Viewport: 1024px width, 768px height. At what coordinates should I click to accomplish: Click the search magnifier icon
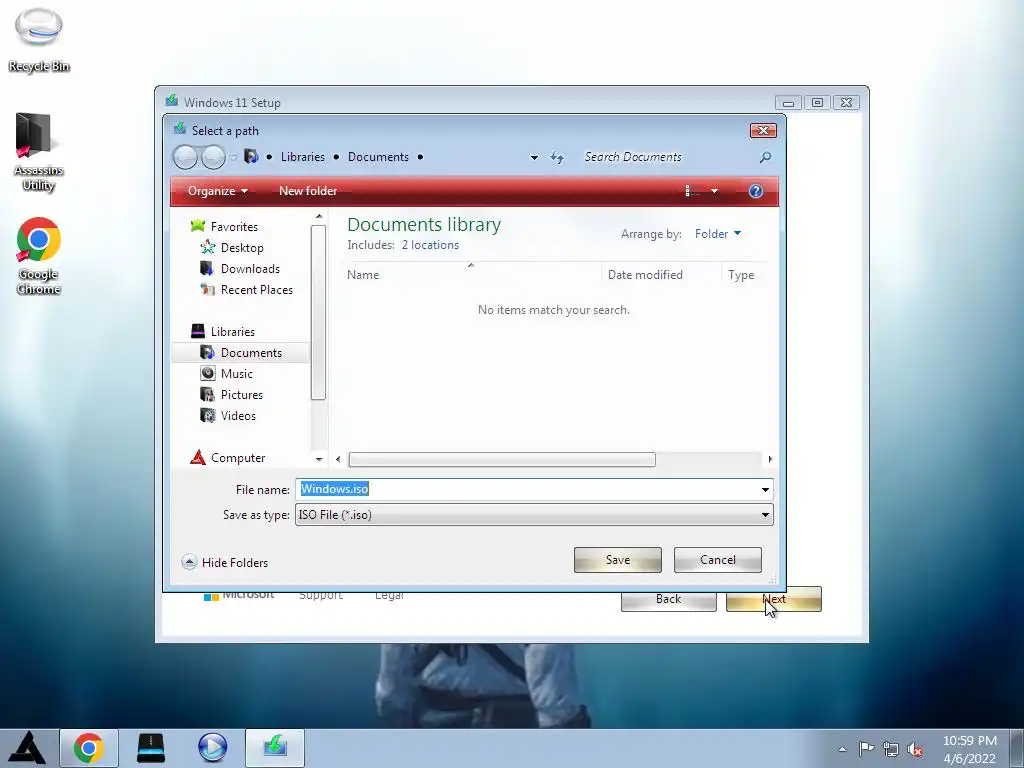765,157
